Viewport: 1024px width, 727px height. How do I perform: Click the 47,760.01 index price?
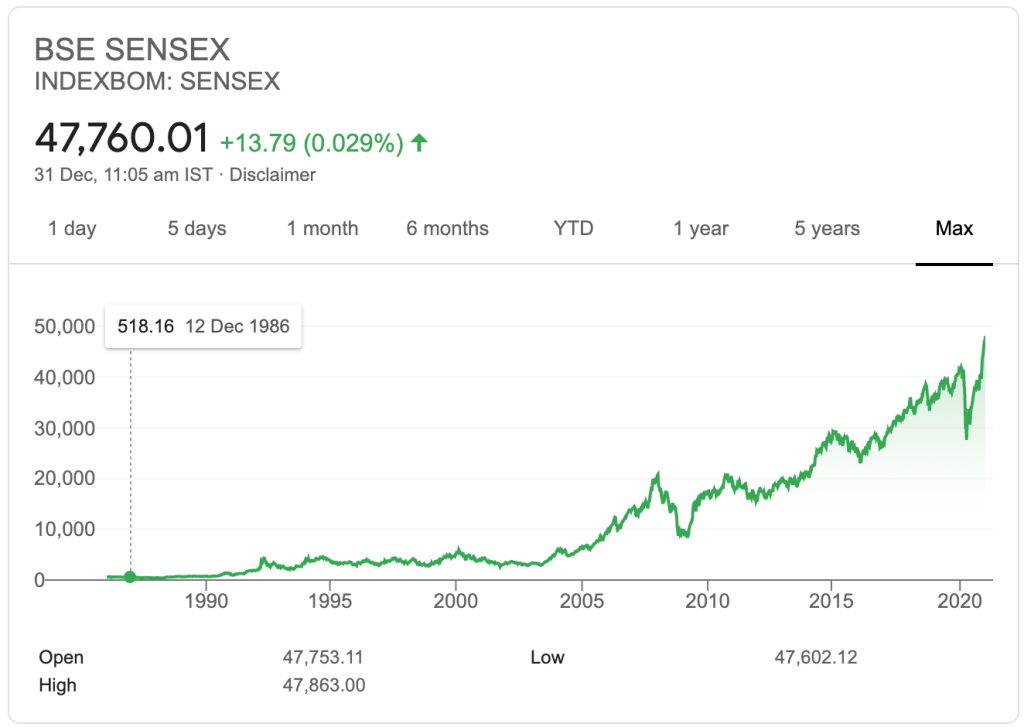pyautogui.click(x=122, y=139)
